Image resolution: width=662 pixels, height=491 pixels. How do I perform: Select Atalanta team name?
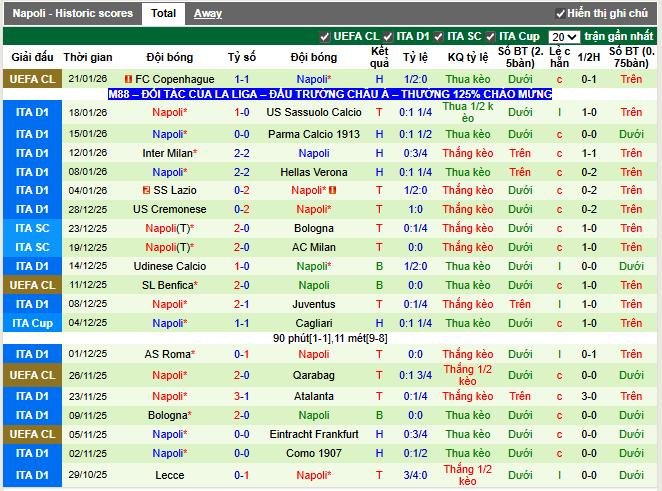(314, 396)
